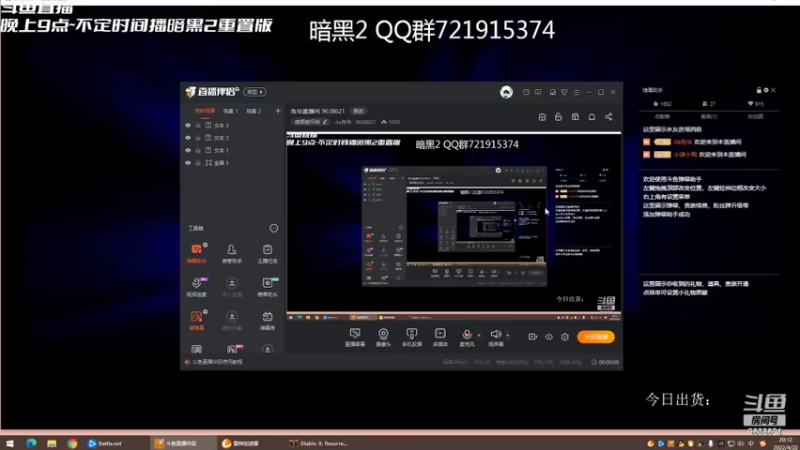
Task: Click the box icon left of the bell
Action: pyautogui.click(x=576, y=117)
